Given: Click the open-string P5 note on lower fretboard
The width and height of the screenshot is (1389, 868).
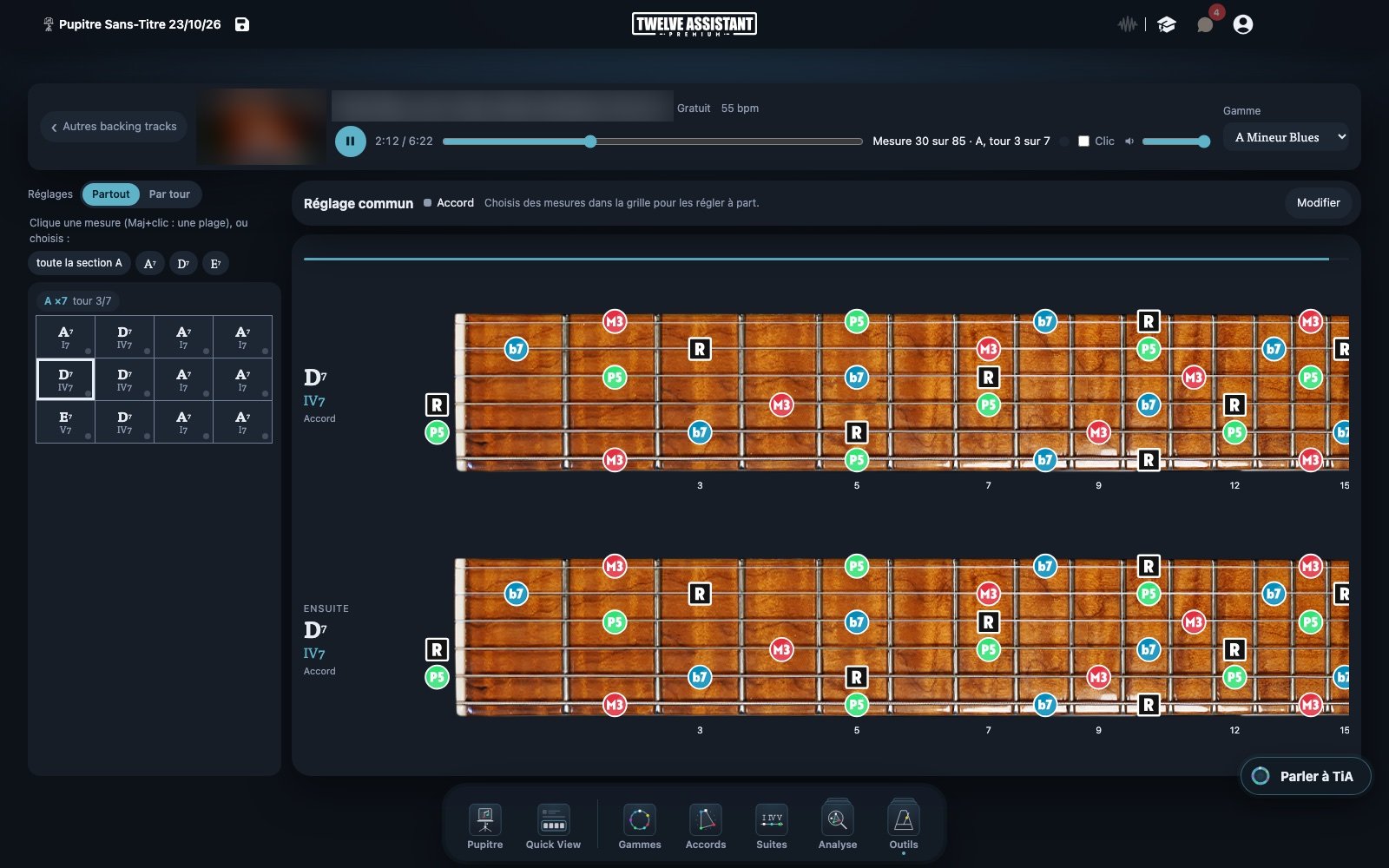Looking at the screenshot, I should 437,677.
